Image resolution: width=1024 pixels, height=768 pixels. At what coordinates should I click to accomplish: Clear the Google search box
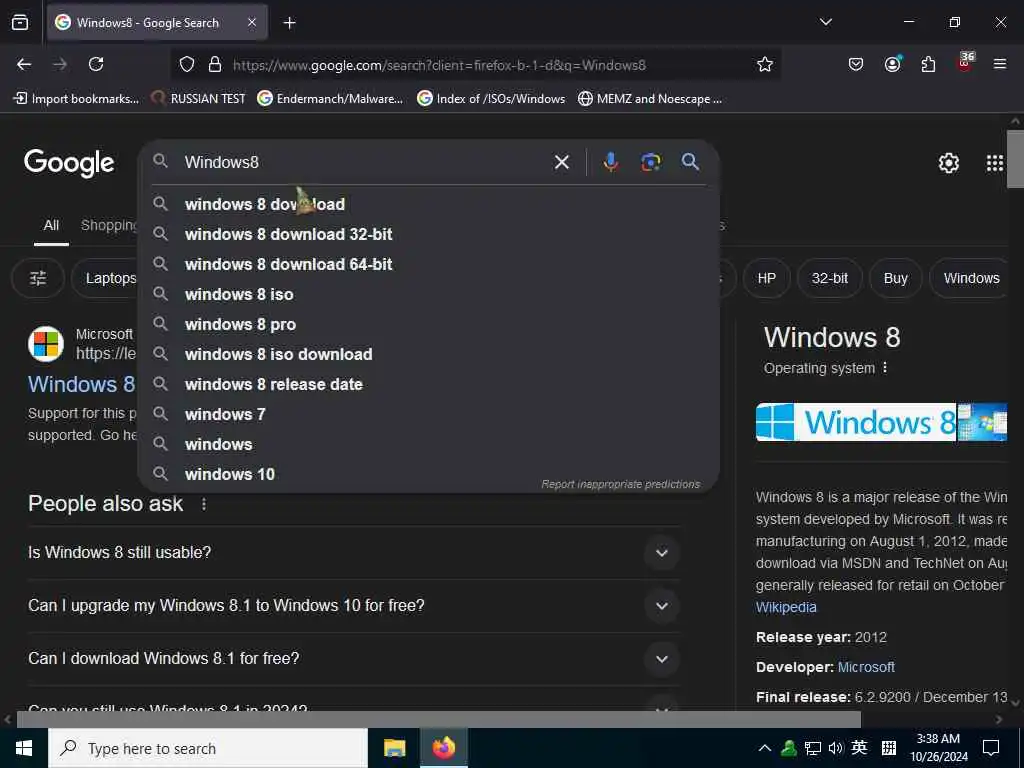point(562,162)
